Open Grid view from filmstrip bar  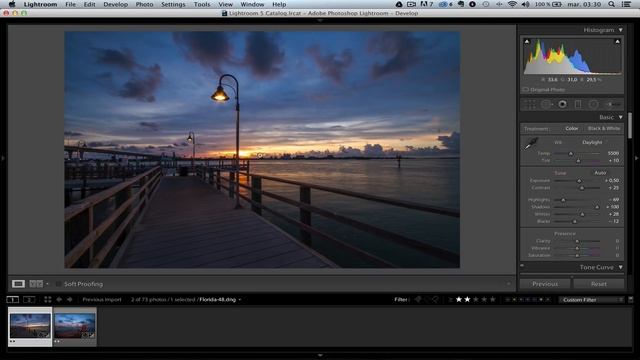48,300
